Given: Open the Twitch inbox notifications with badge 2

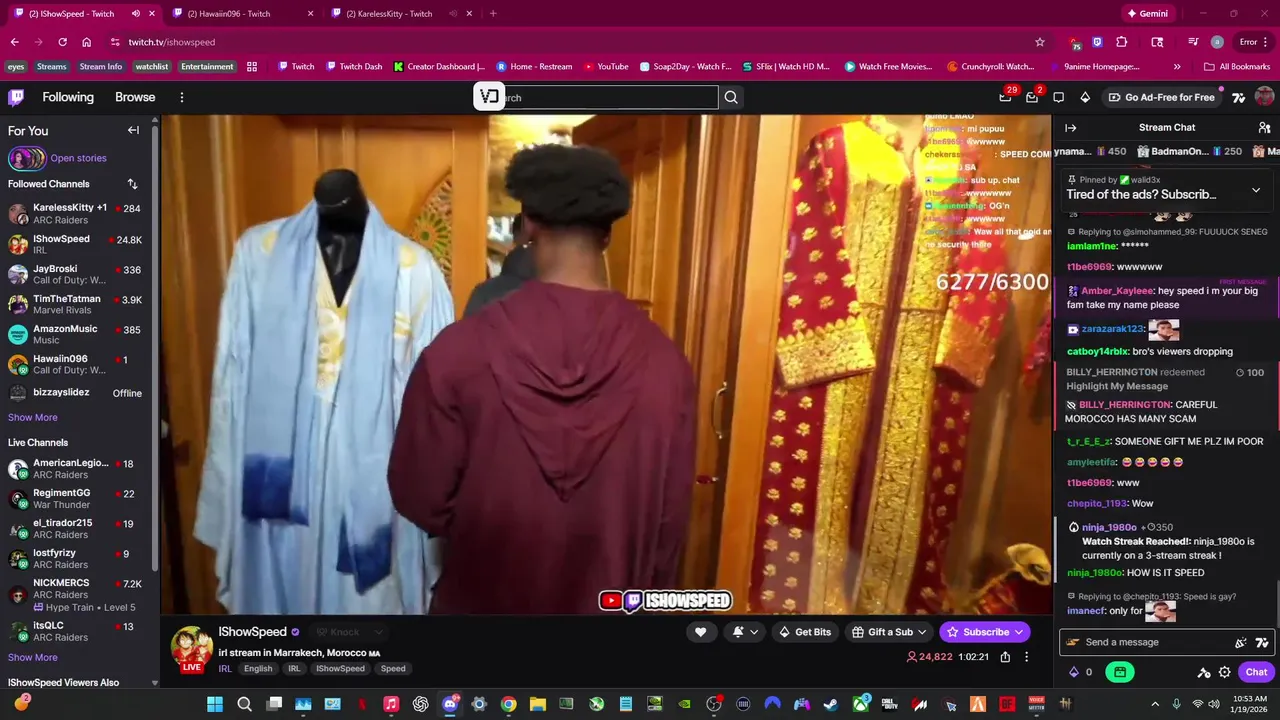Looking at the screenshot, I should pos(1032,97).
